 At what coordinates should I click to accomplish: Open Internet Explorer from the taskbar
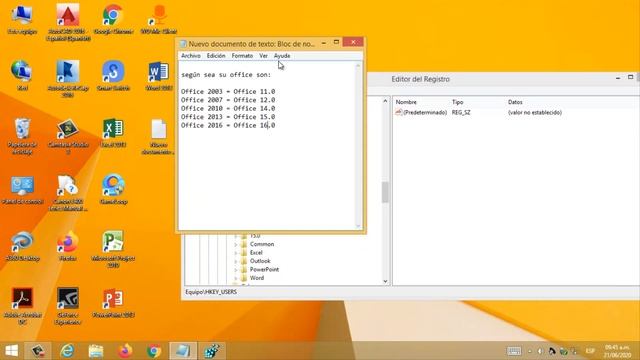(x=67, y=351)
